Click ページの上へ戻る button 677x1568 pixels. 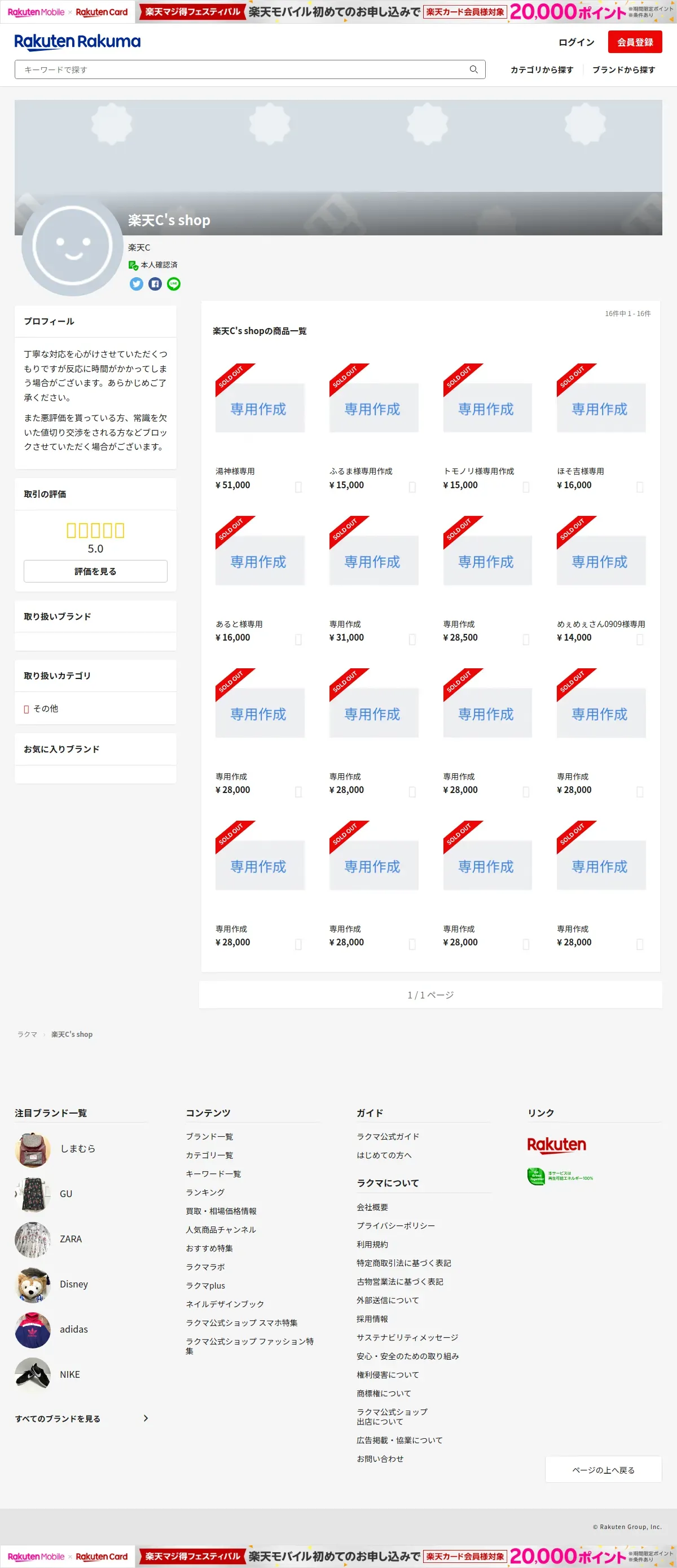604,1469
